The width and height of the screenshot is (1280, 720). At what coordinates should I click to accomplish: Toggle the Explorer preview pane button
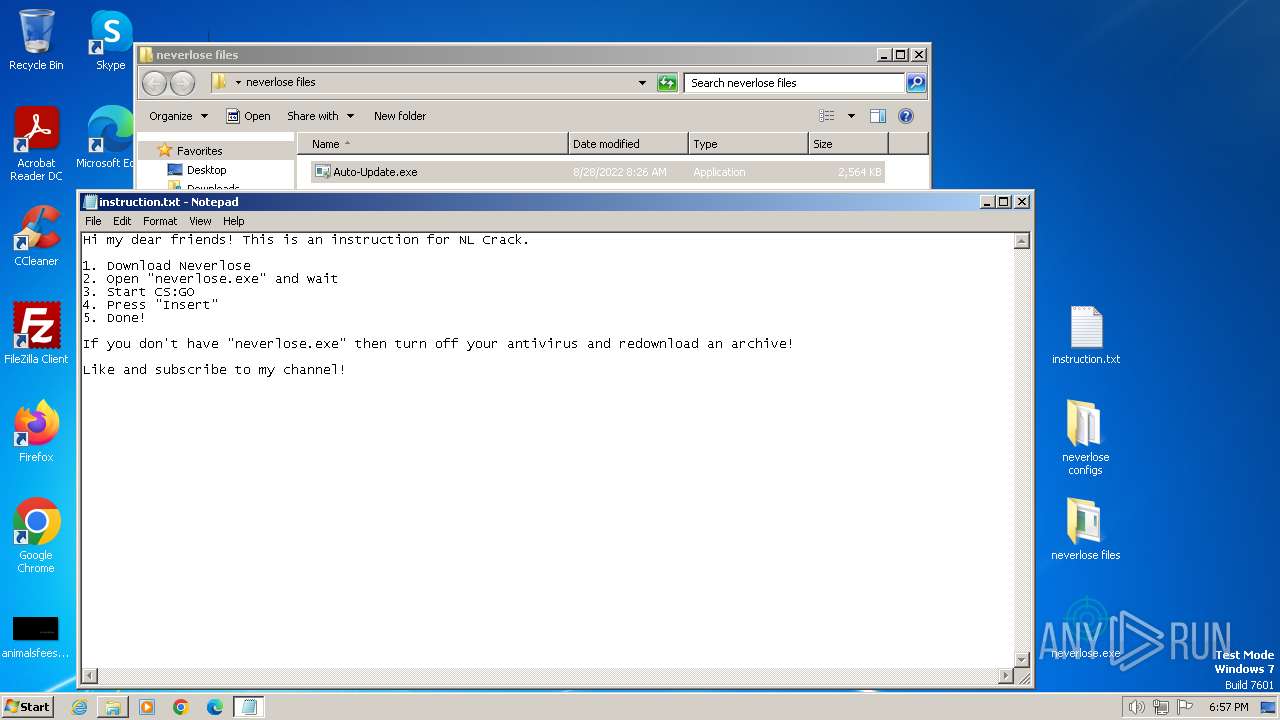click(877, 116)
